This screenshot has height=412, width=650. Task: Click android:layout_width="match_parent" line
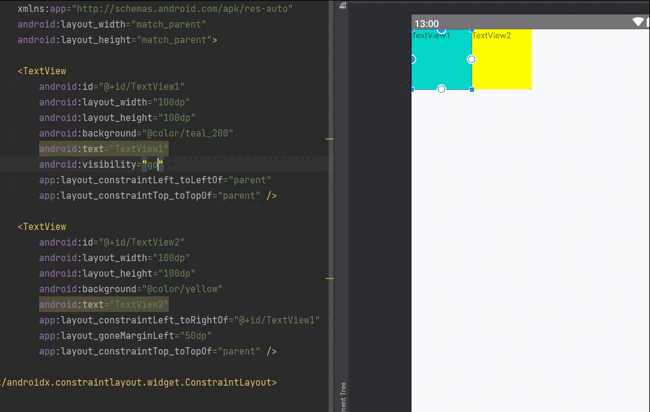point(112,24)
